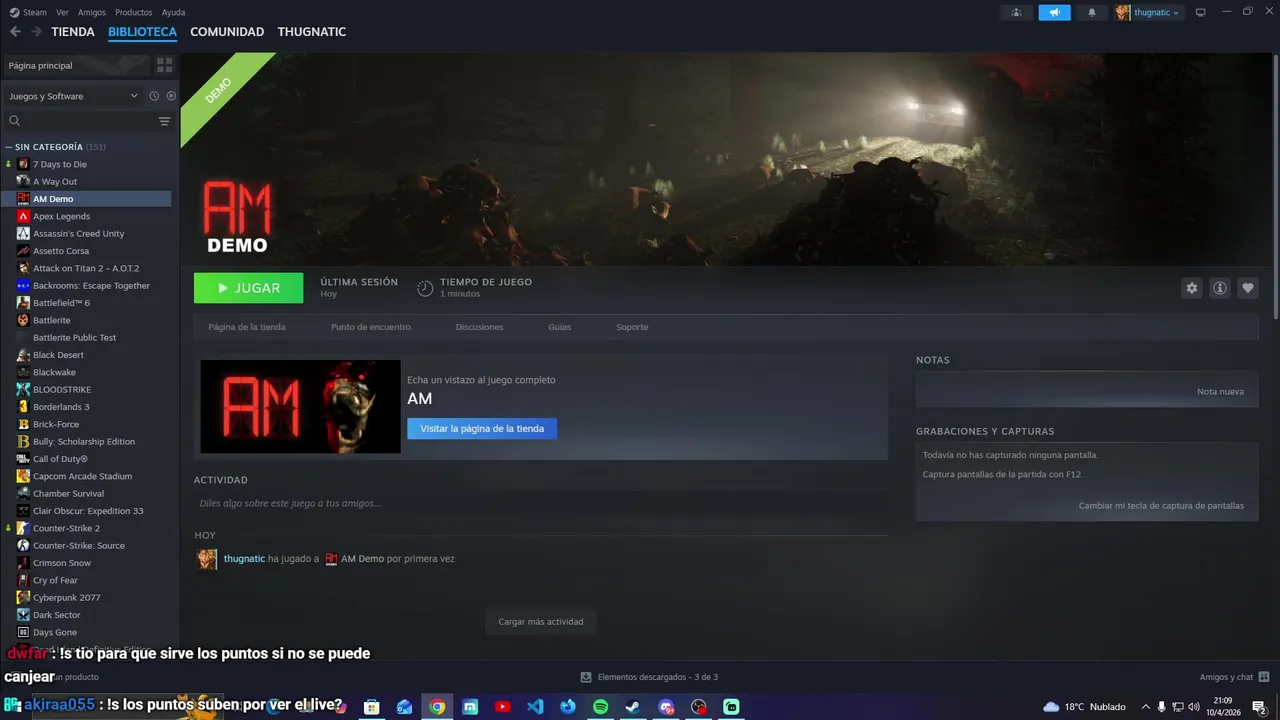Open the Ver menu
Viewport: 1280px width, 720px height.
[63, 12]
